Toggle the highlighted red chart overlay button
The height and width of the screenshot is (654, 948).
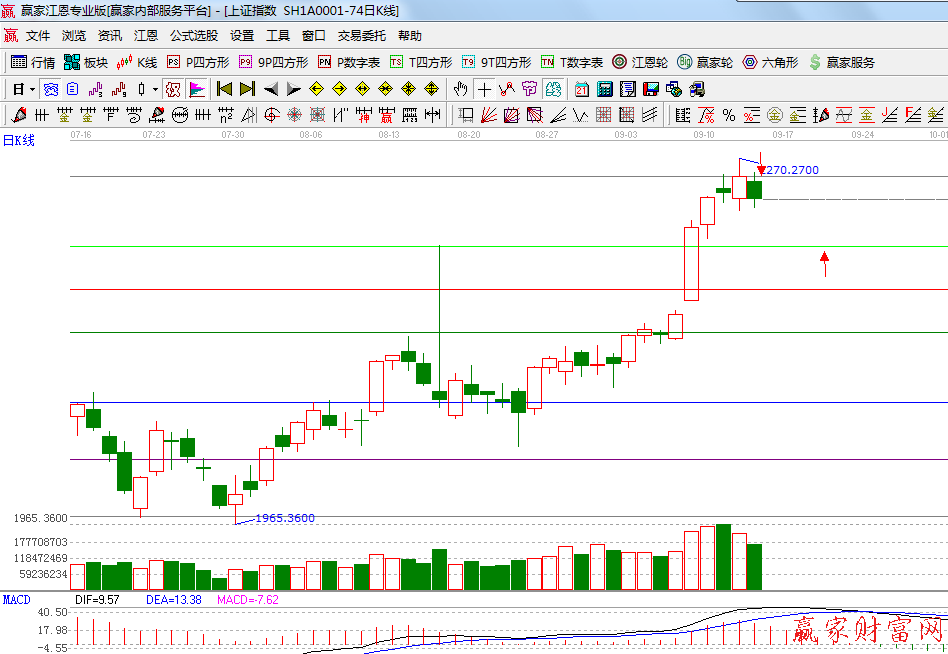pos(173,89)
